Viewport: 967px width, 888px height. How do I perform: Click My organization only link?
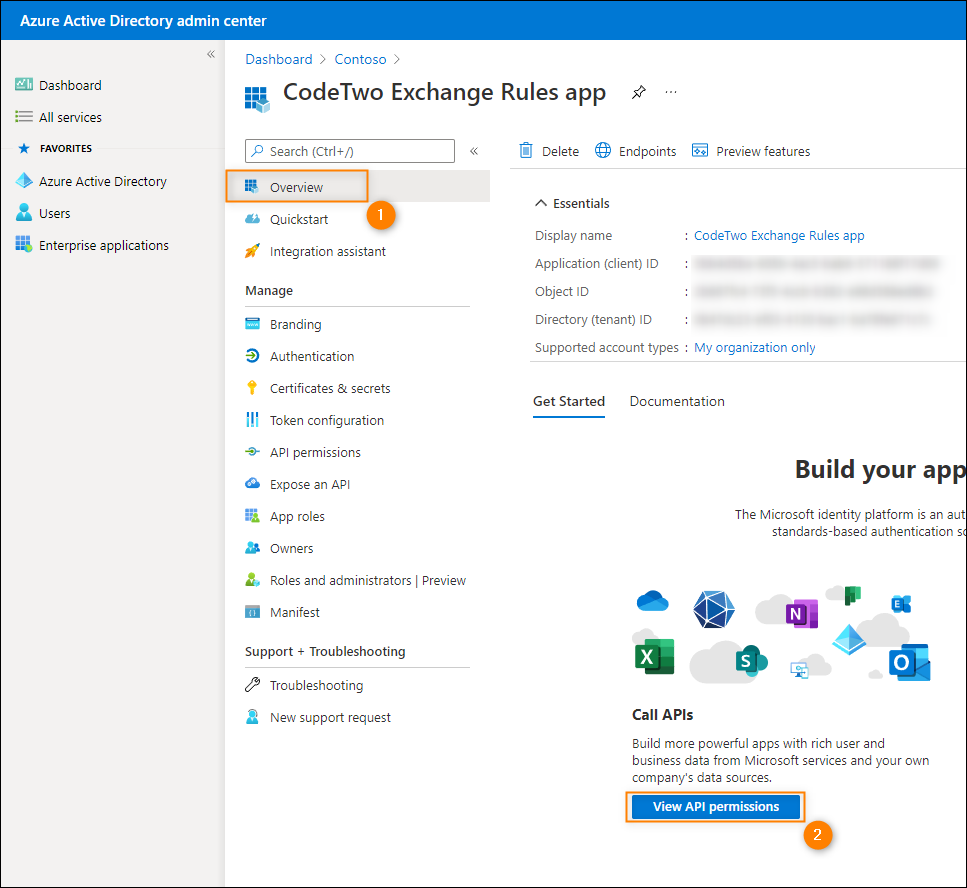754,347
